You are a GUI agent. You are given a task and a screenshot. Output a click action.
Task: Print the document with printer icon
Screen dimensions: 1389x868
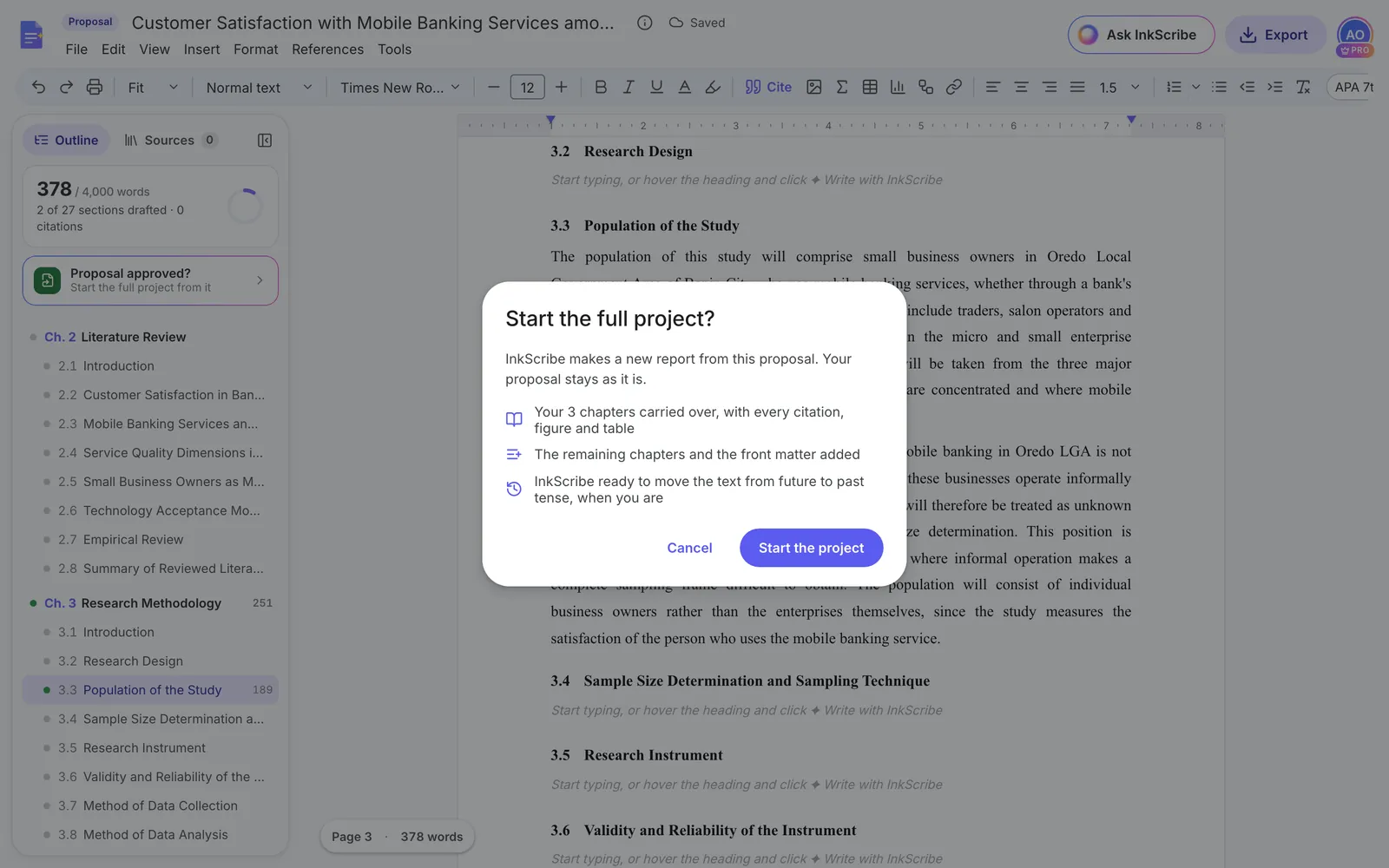(x=95, y=87)
